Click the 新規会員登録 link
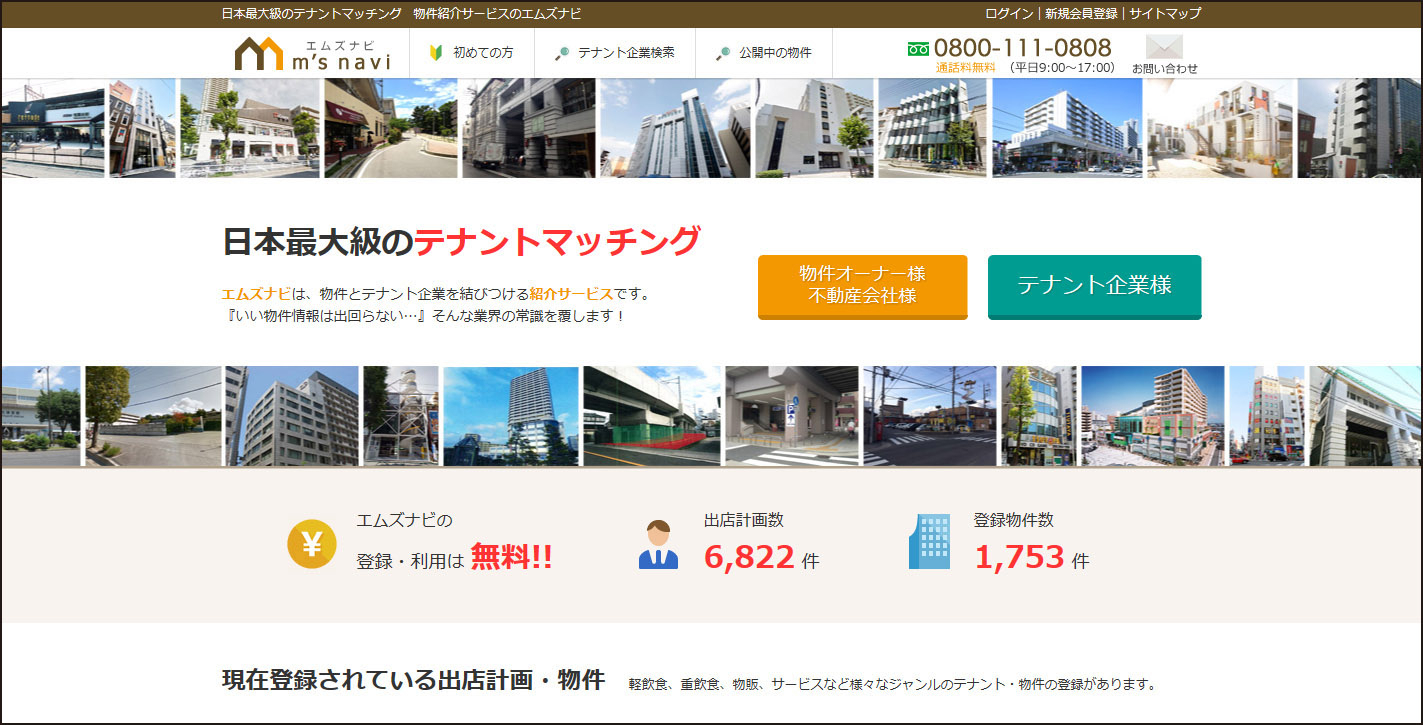Viewport: 1423px width, 725px height. (x=1081, y=14)
